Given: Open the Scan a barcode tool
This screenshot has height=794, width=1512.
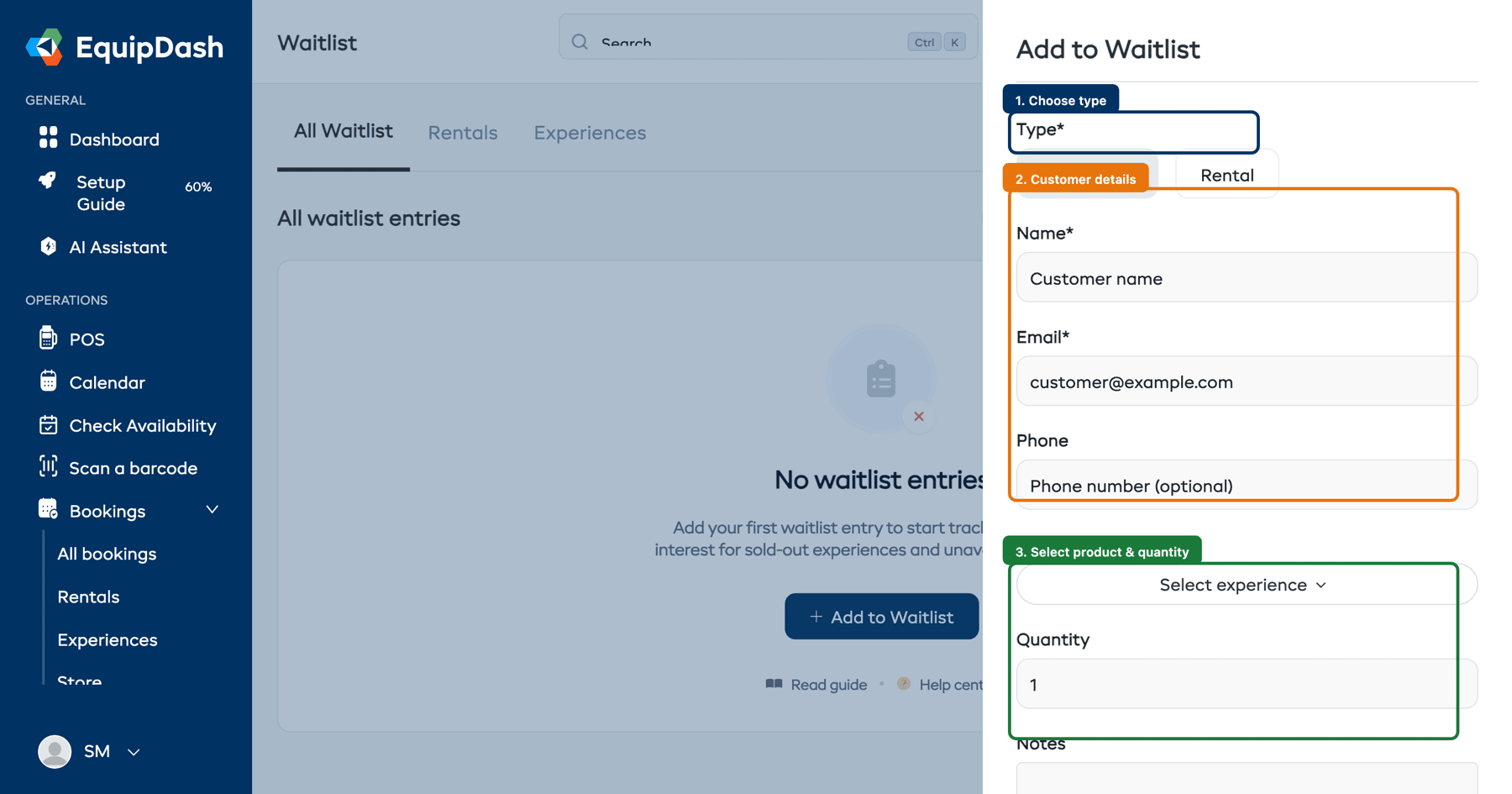Looking at the screenshot, I should 48,468.
